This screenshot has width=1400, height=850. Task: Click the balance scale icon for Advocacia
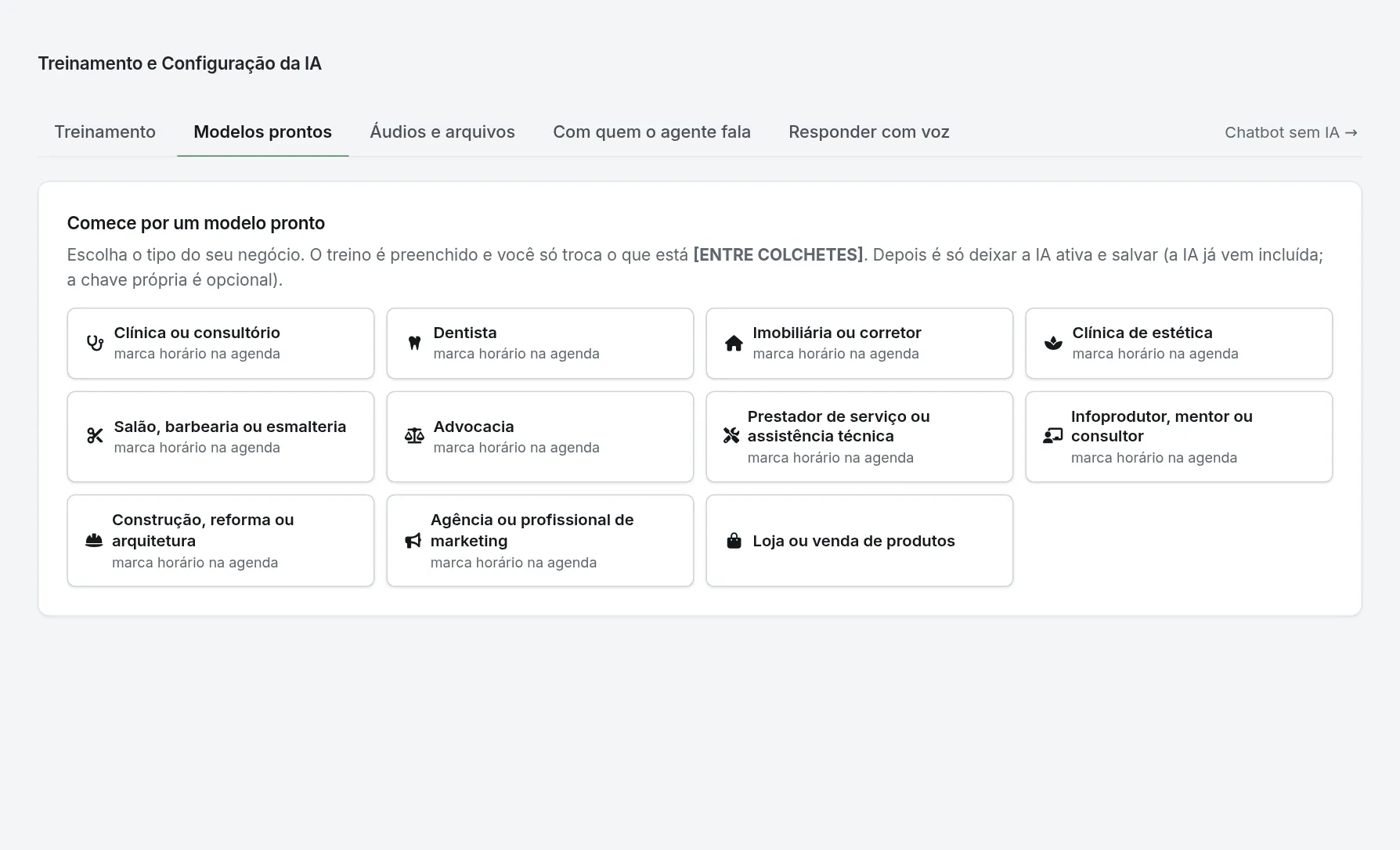point(414,436)
